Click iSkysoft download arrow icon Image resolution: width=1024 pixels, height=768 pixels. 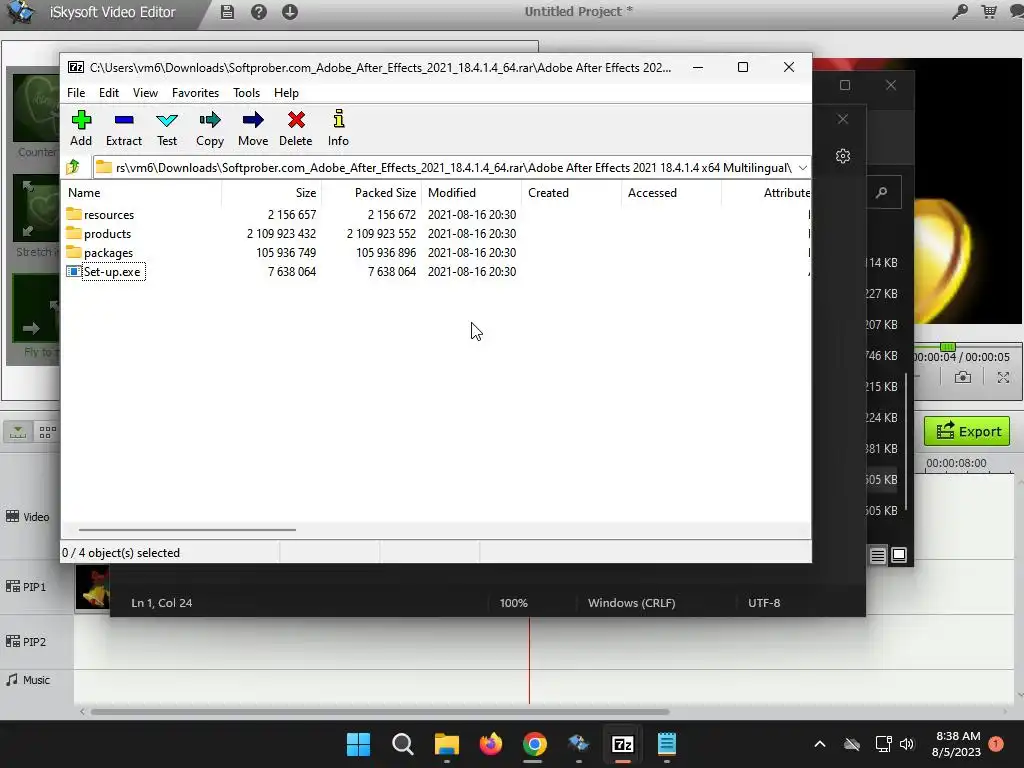pos(290,12)
